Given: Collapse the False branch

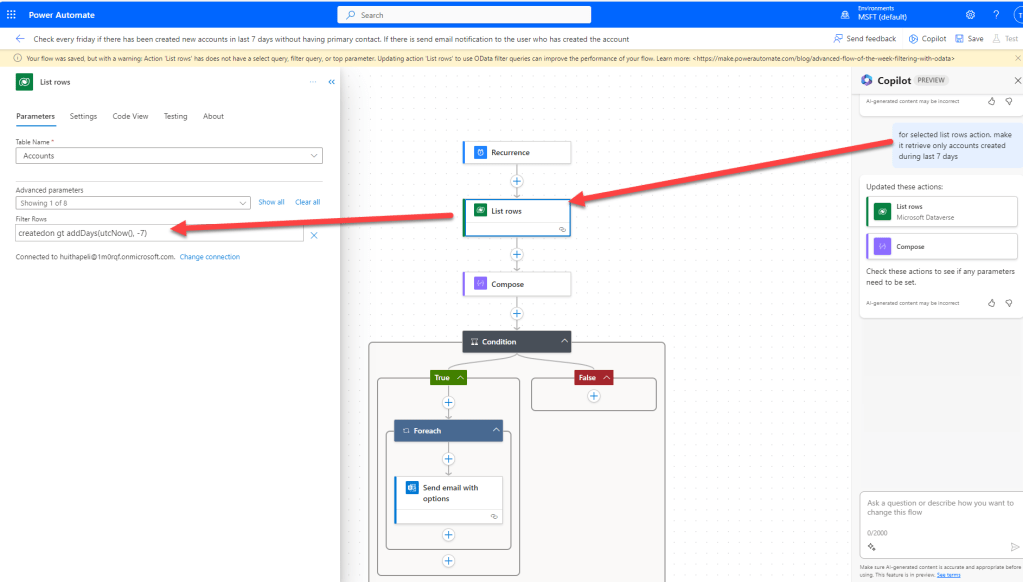Looking at the screenshot, I should 605,378.
